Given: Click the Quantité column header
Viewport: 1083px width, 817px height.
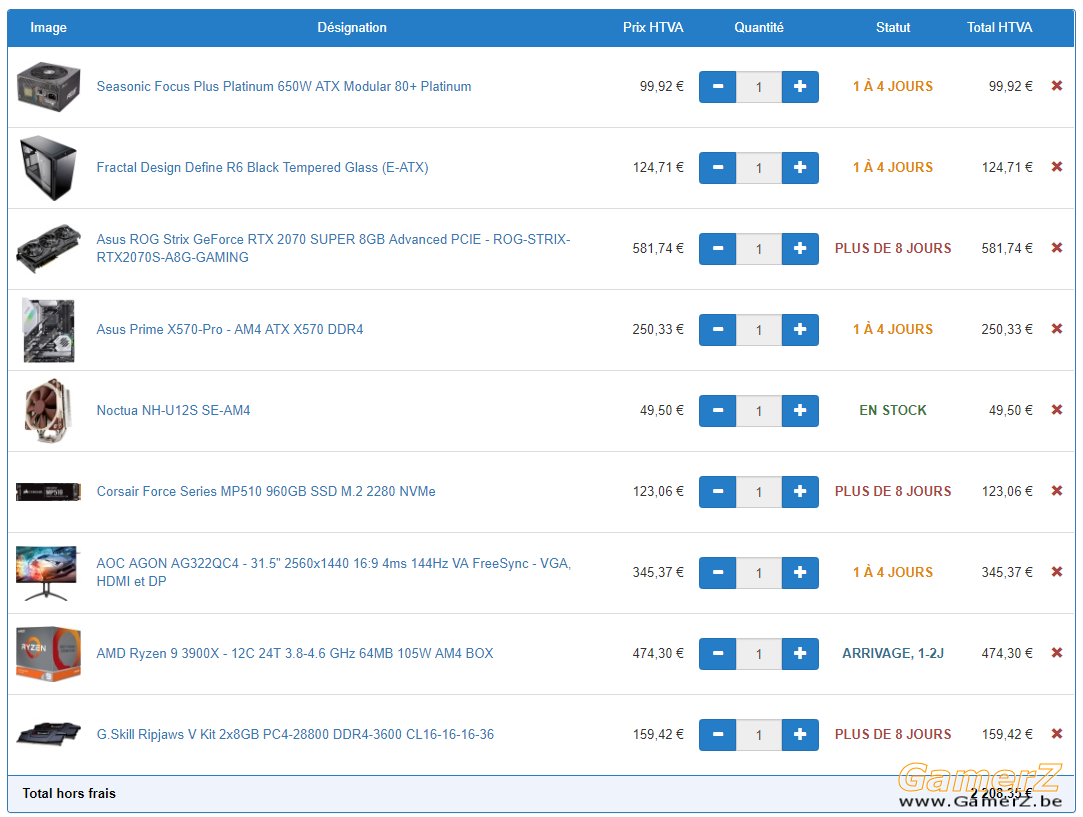Looking at the screenshot, I should point(758,28).
